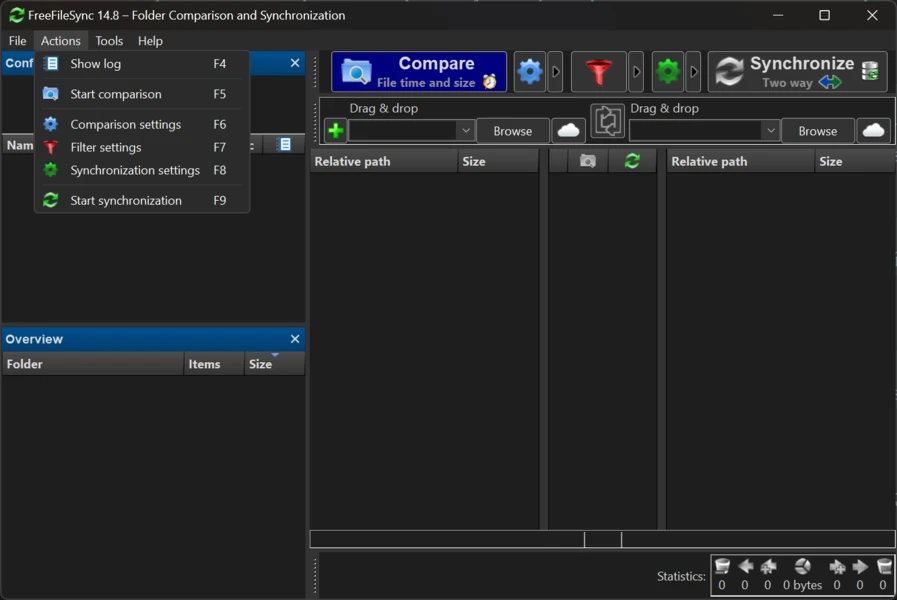Image resolution: width=897 pixels, height=600 pixels.
Task: Sort by left Size column
Action: (498, 161)
